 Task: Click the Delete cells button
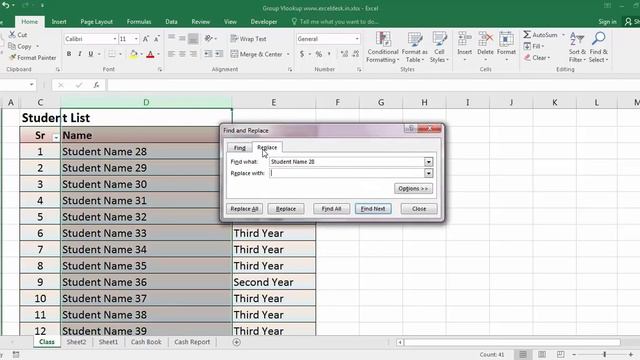click(485, 47)
